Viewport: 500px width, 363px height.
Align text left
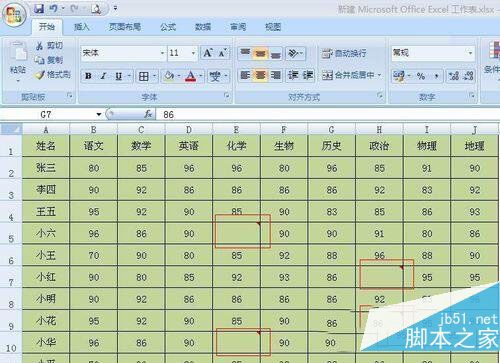click(x=245, y=75)
